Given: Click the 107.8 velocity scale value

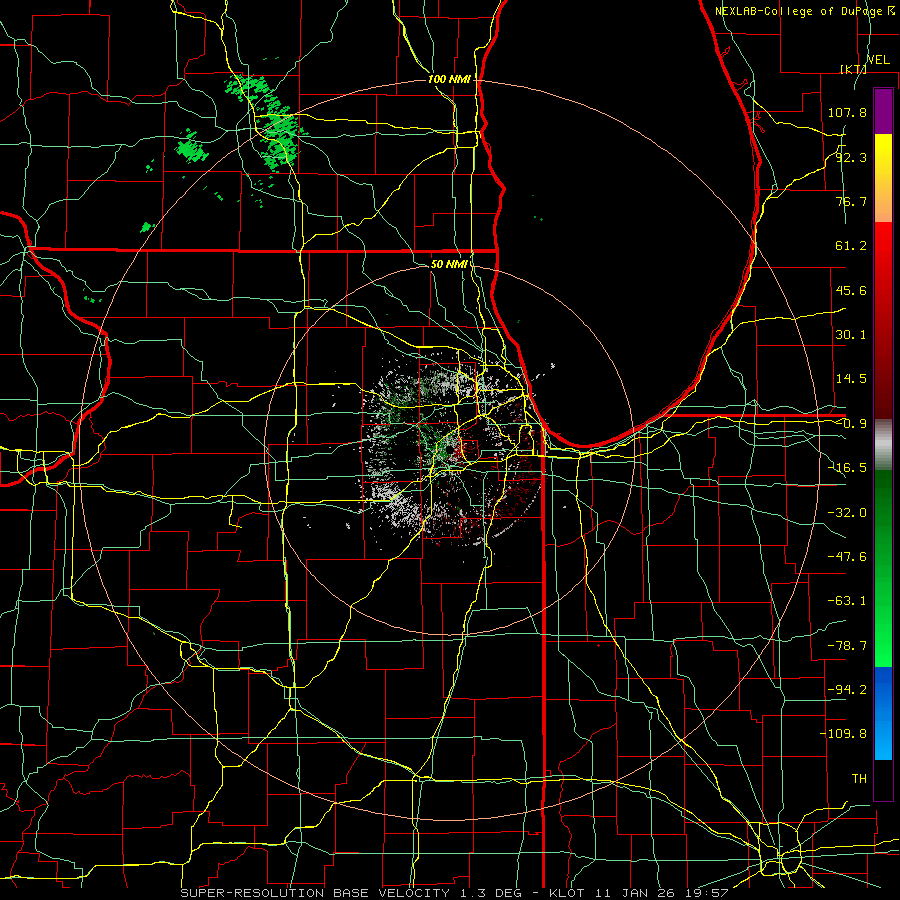Looking at the screenshot, I should pyautogui.click(x=847, y=112).
